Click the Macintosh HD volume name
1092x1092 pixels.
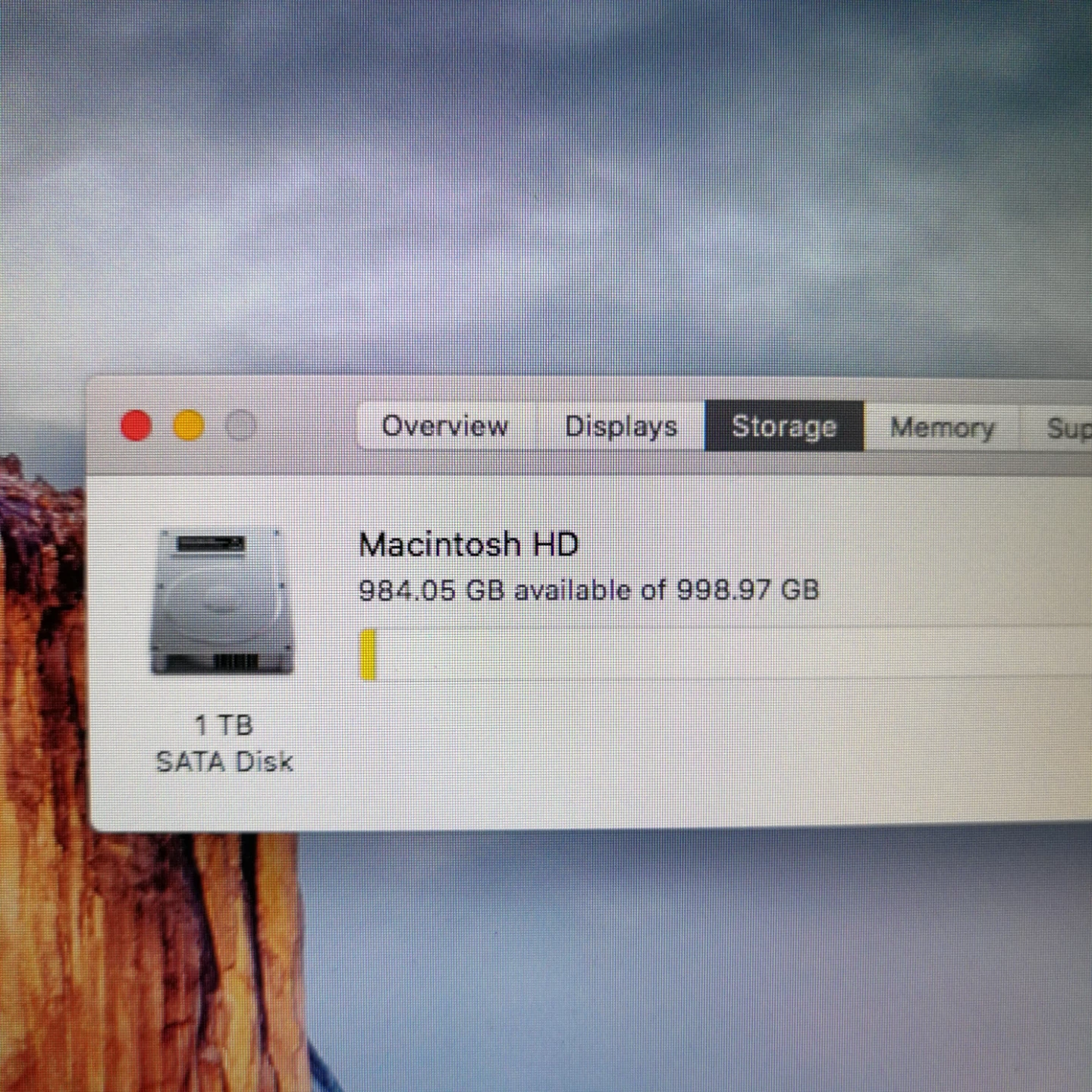(x=468, y=544)
